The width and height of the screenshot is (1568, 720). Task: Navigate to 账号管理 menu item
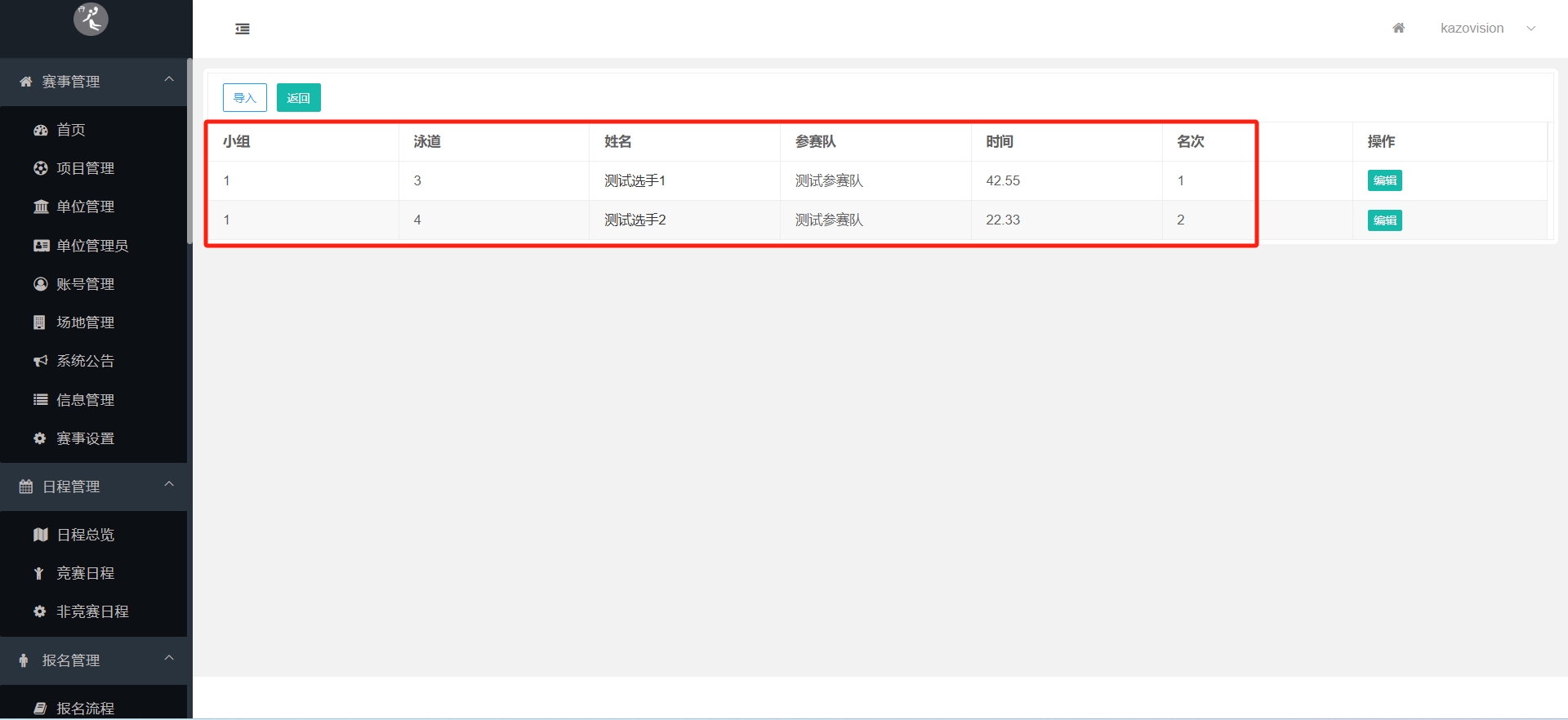coord(85,284)
